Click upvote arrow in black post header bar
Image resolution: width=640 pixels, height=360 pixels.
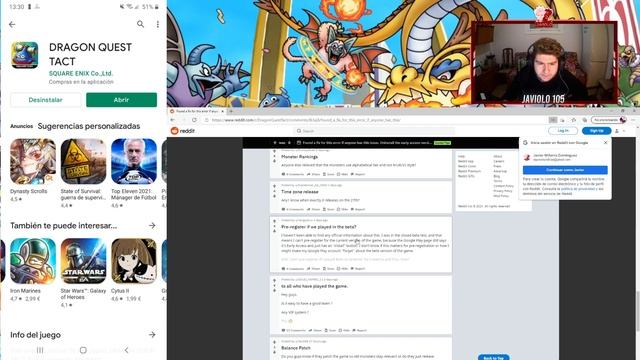pyautogui.click(x=275, y=143)
